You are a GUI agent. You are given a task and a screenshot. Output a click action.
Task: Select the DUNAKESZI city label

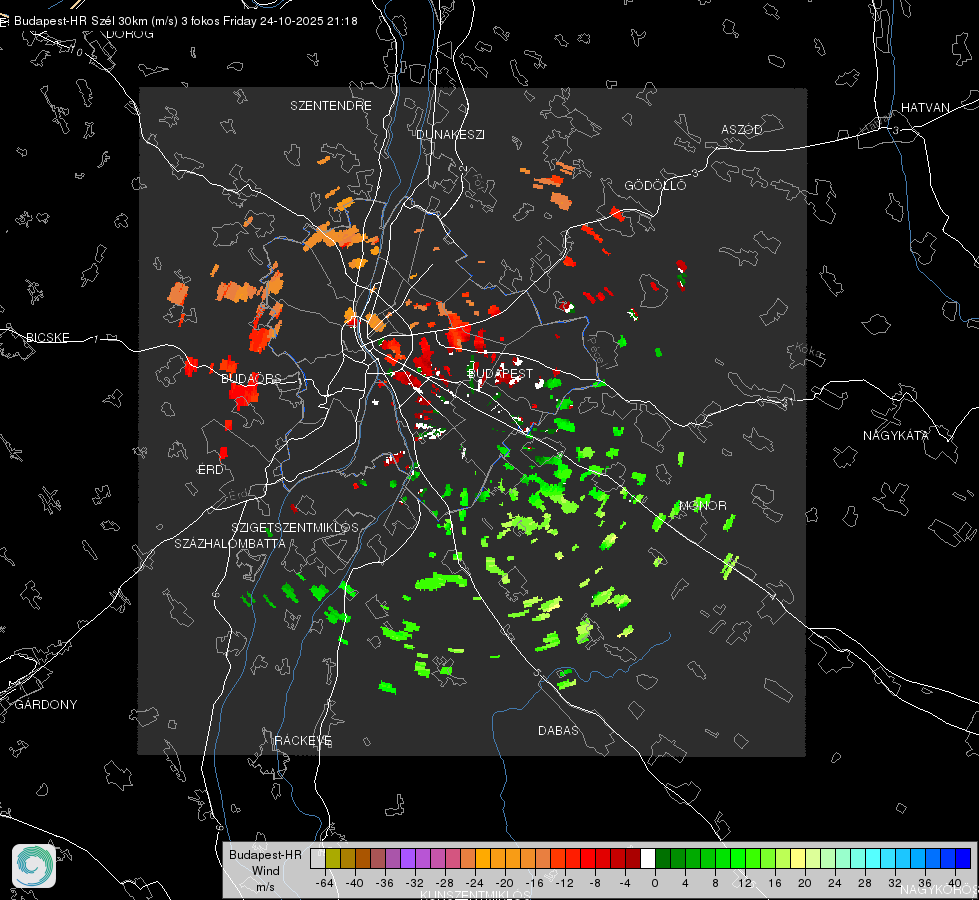[x=450, y=134]
